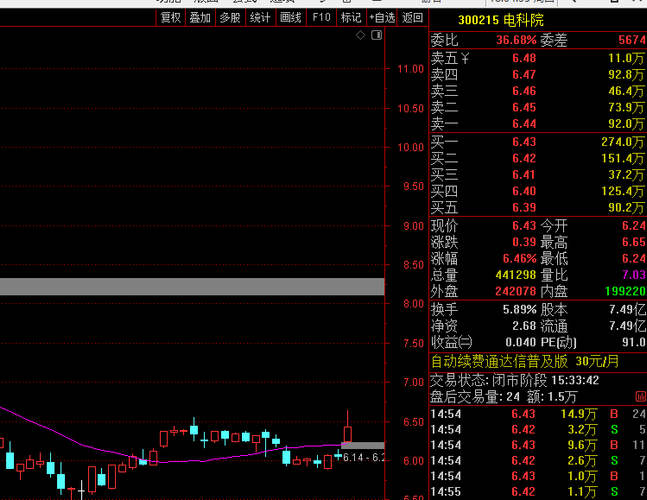Click the 交易状态: 闭市阶段 status line
The image size is (647, 500).
coord(515,380)
